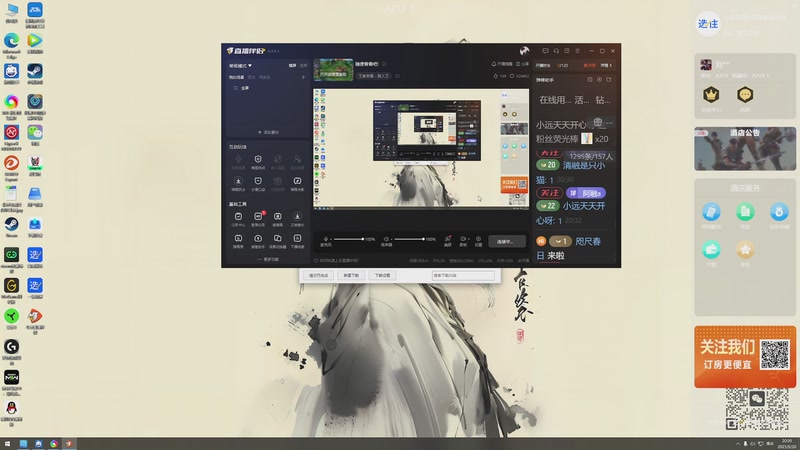Open the 选住 logo in the hotel widget
Viewport: 800px width, 450px height.
708,24
